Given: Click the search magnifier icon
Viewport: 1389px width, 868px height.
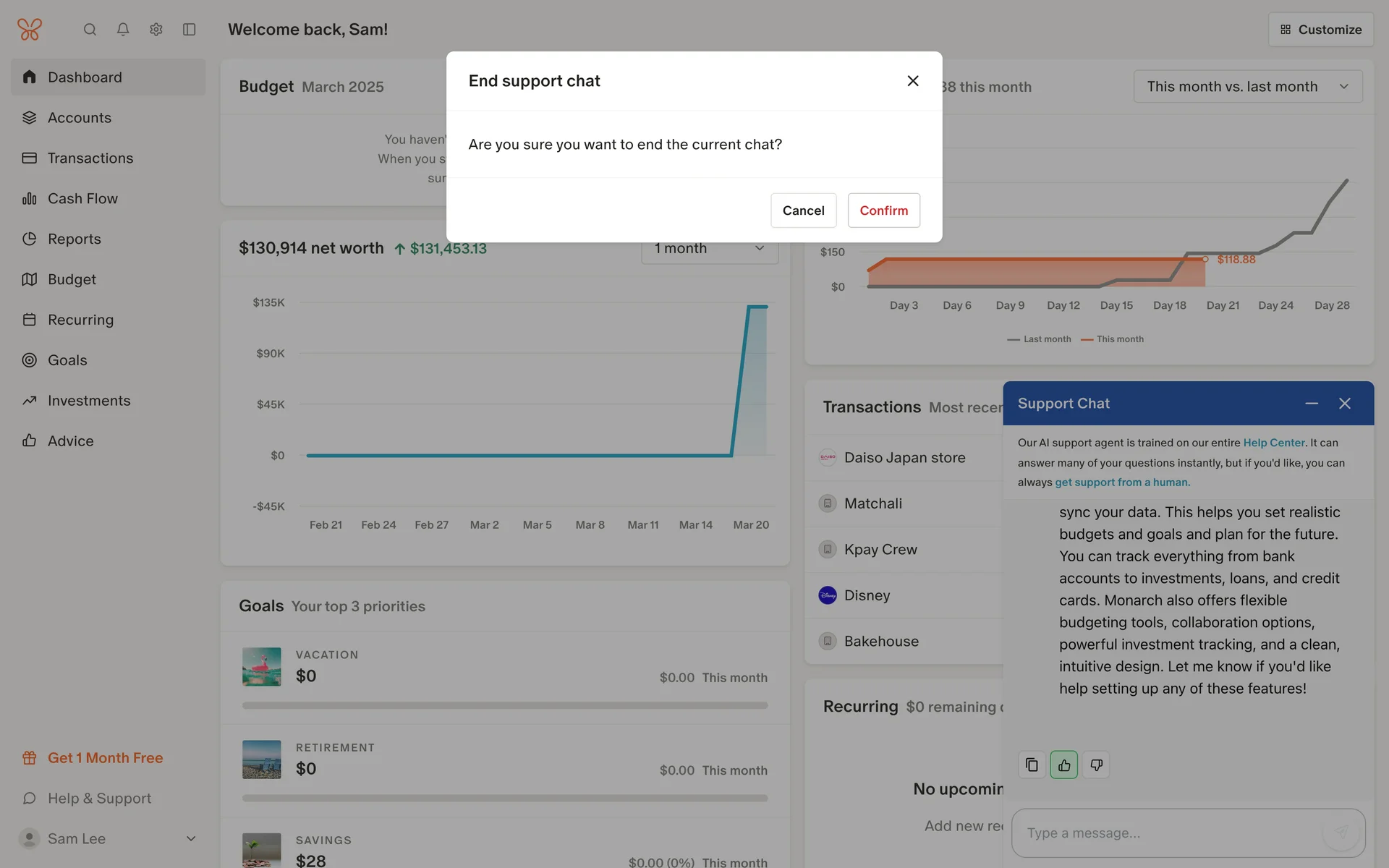Looking at the screenshot, I should [x=90, y=30].
